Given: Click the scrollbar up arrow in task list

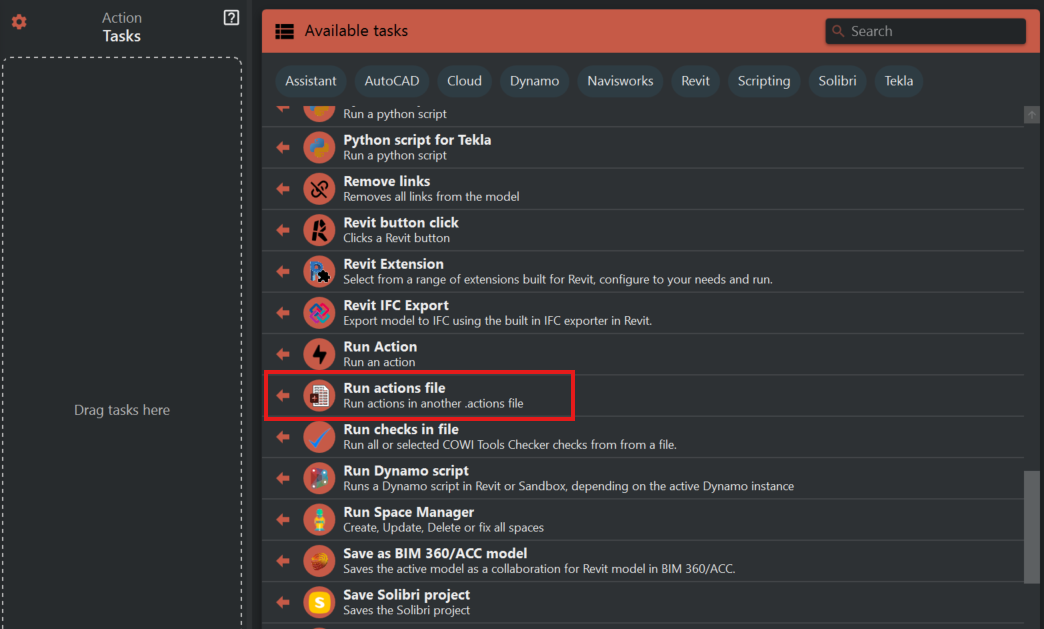Looking at the screenshot, I should tap(1032, 115).
